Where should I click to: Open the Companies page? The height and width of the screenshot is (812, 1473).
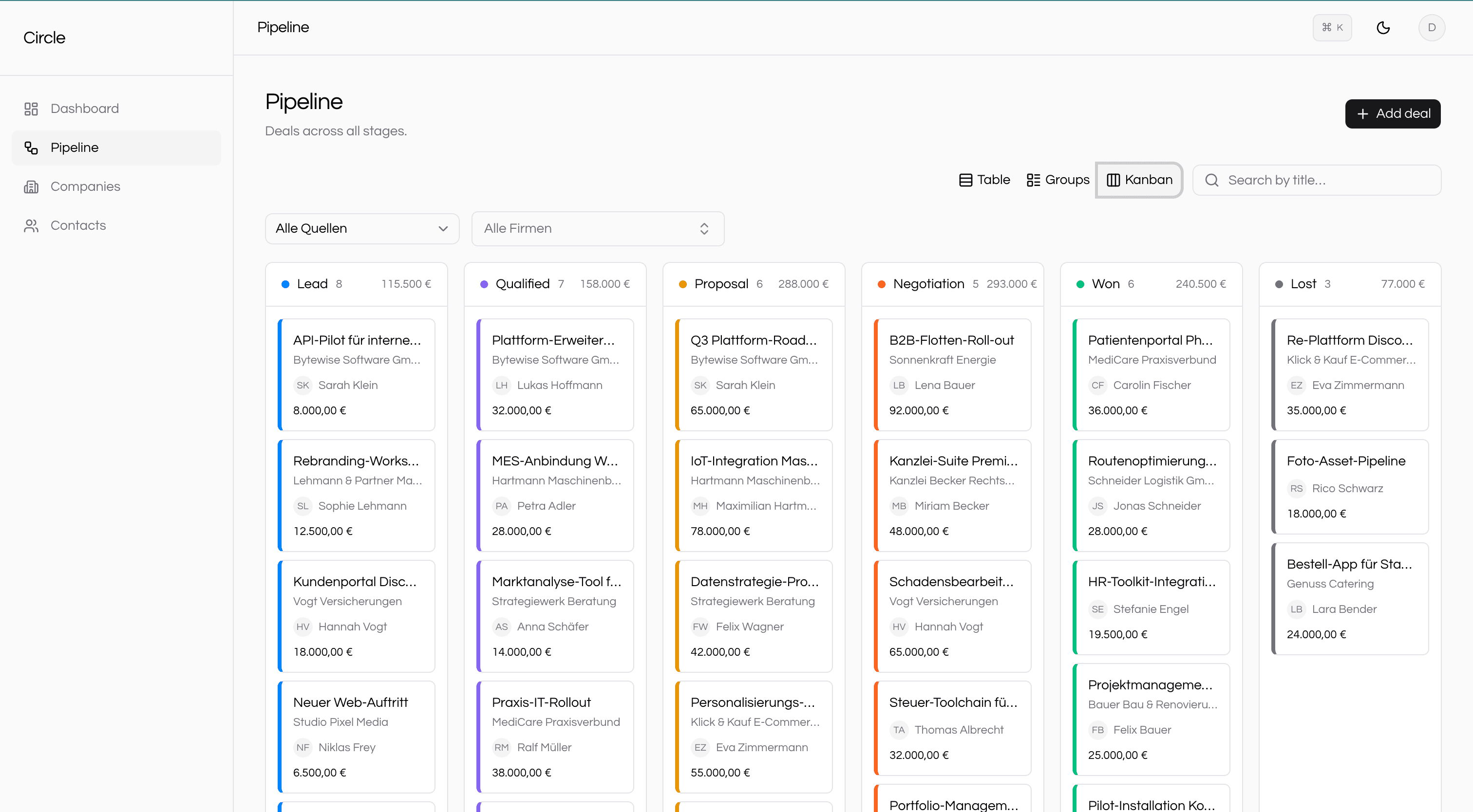[116, 186]
